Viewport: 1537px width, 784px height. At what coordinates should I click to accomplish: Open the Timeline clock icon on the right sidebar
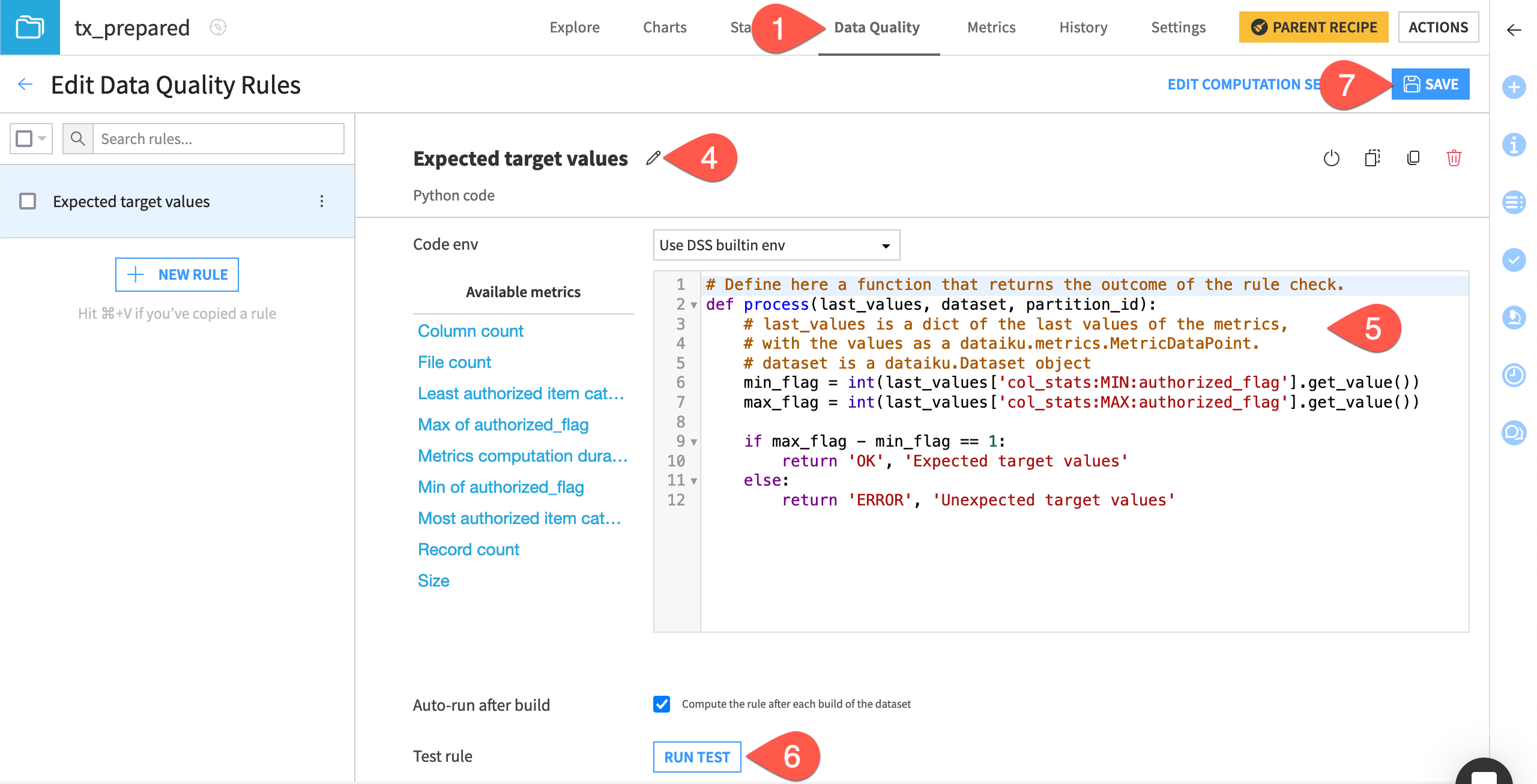(1514, 375)
